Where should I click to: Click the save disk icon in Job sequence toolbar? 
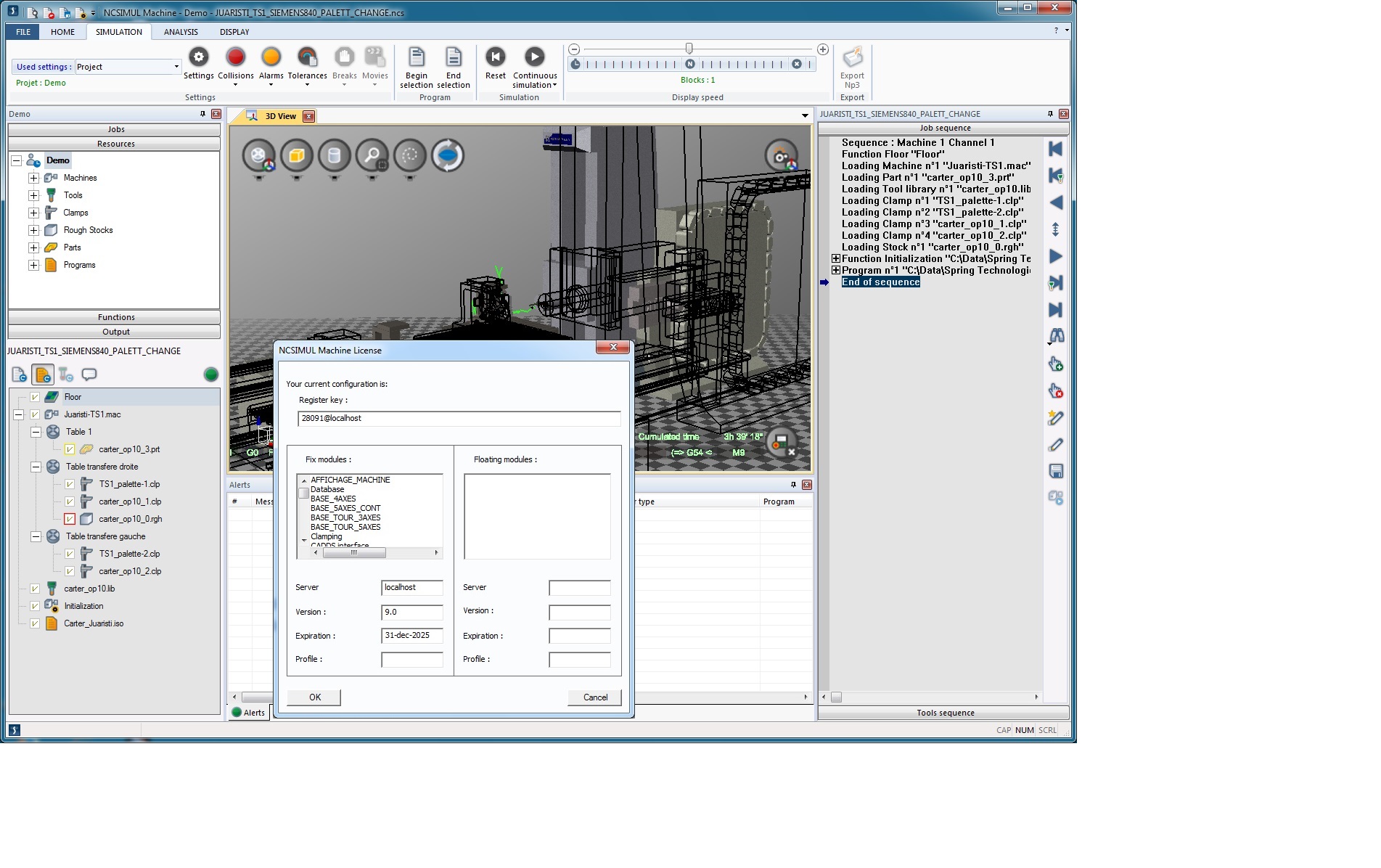pyautogui.click(x=1056, y=471)
